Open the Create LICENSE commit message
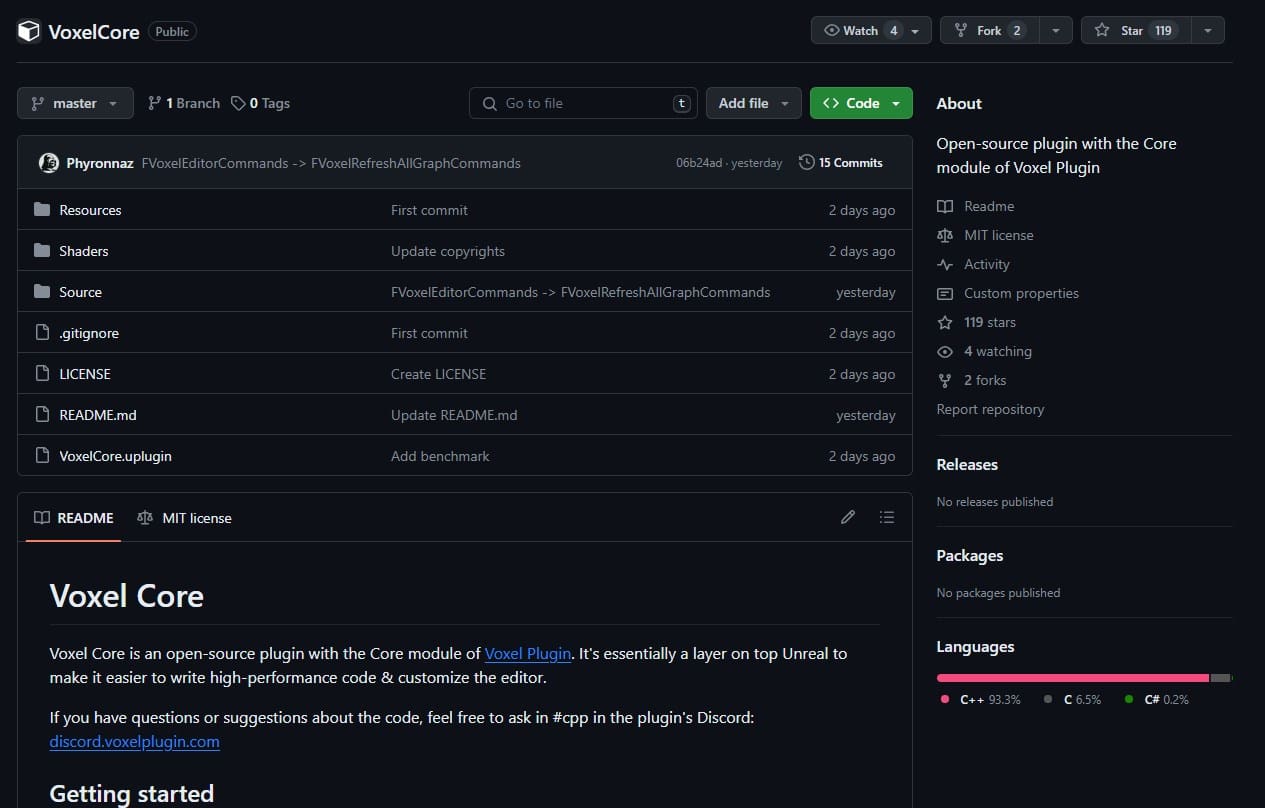Image resolution: width=1265 pixels, height=808 pixels. [x=438, y=374]
